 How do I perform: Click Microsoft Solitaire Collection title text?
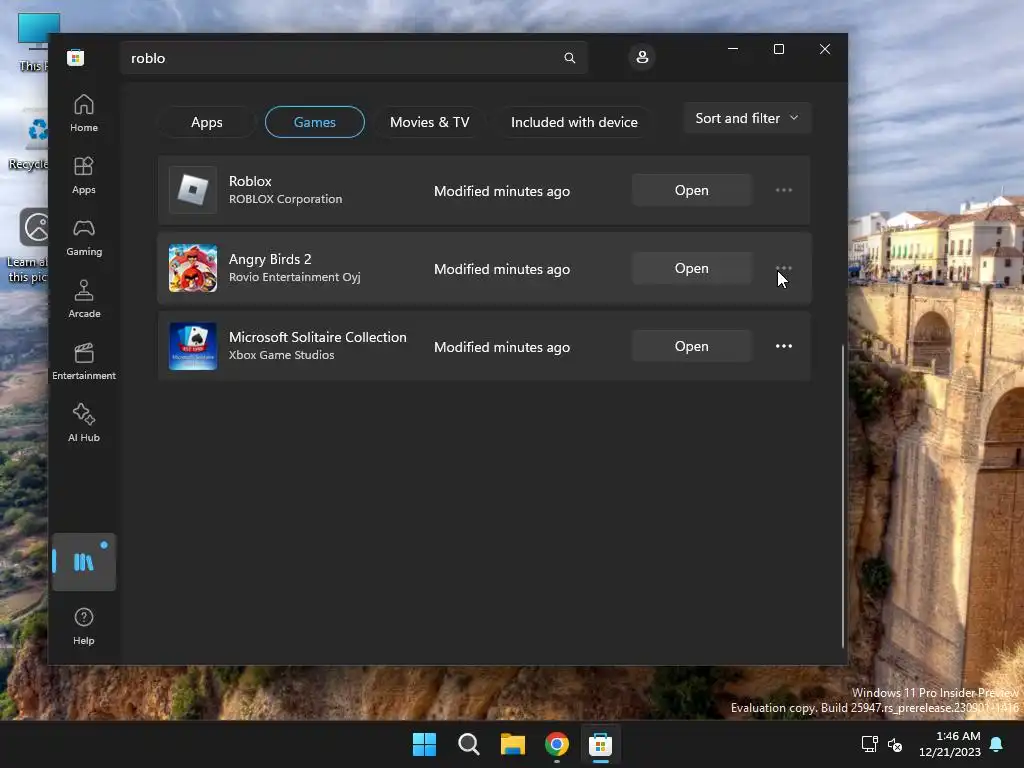317,337
